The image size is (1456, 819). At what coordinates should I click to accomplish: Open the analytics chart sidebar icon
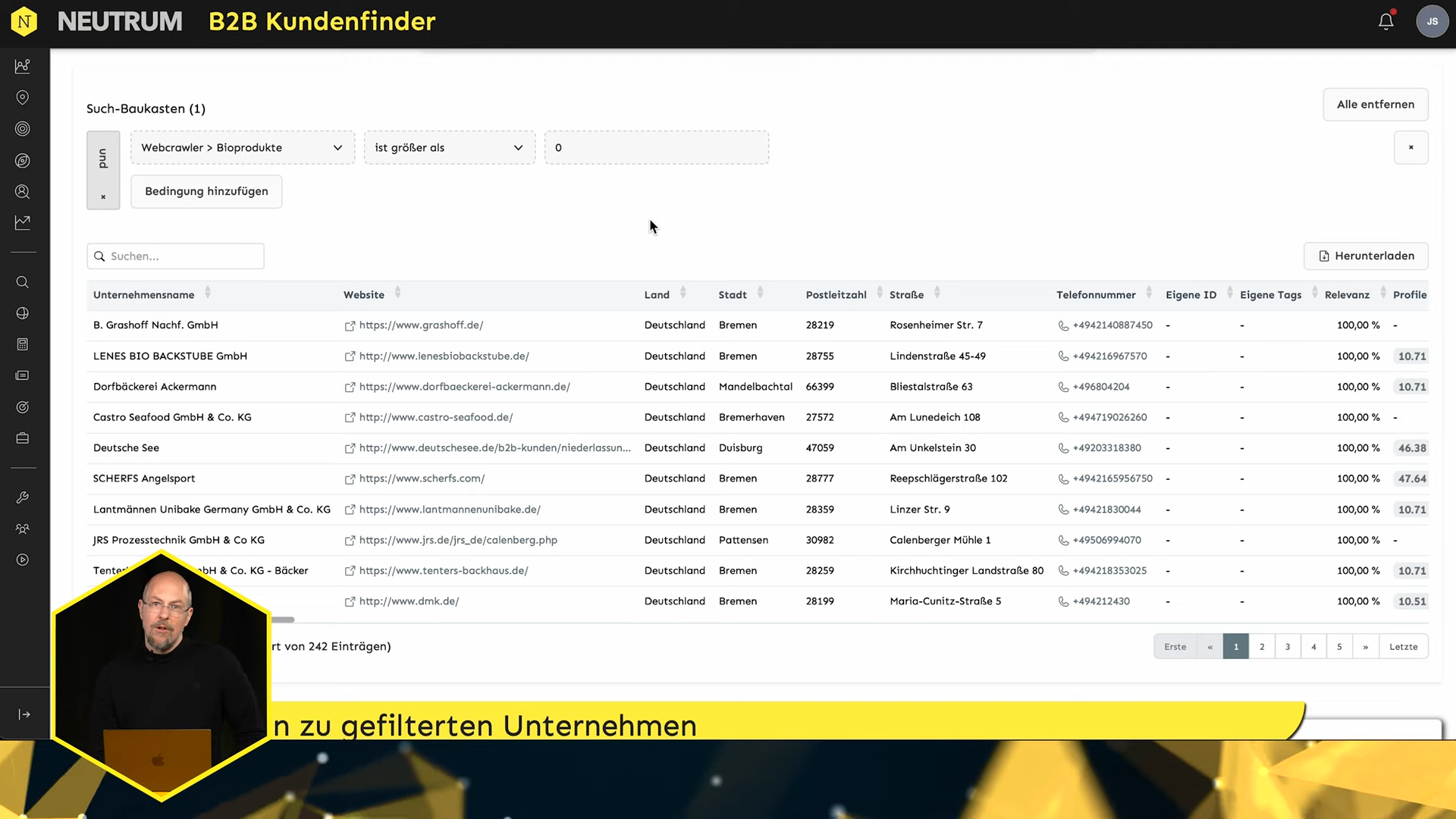[x=23, y=66]
